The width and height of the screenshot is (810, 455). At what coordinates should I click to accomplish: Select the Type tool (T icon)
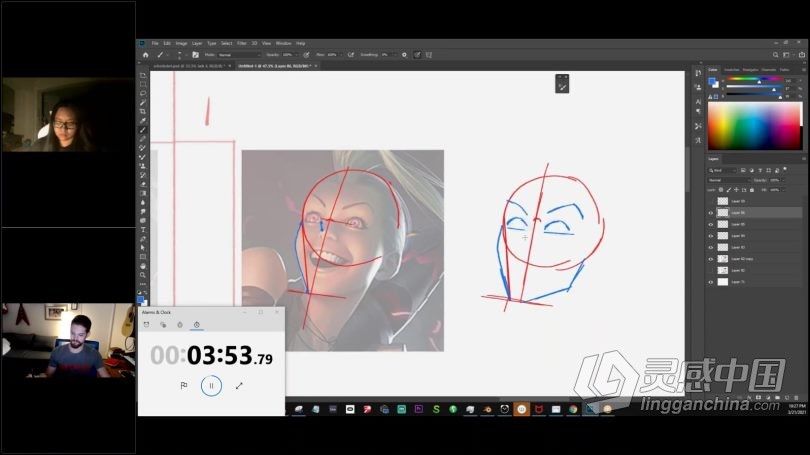coord(143,229)
